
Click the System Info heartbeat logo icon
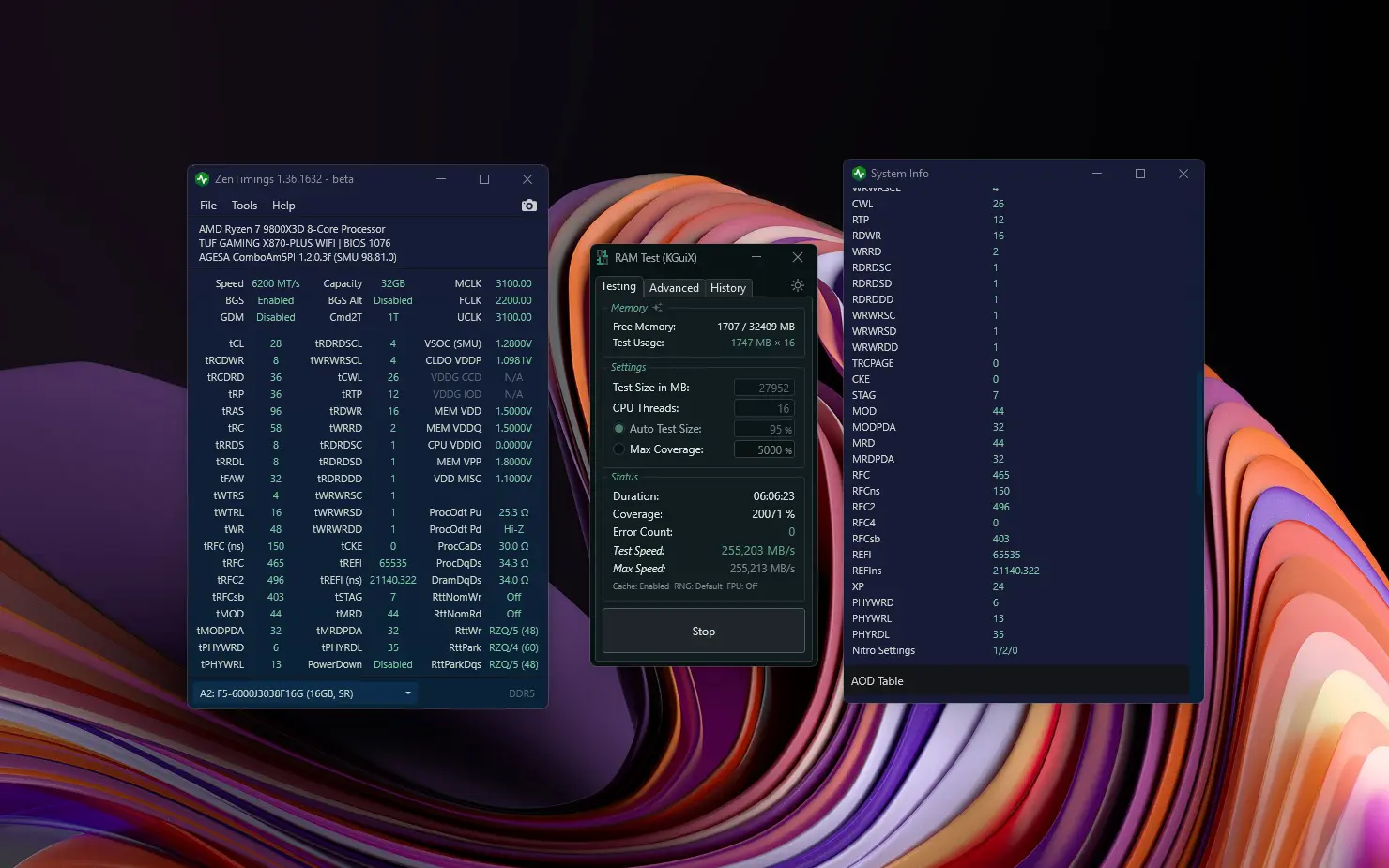point(859,174)
